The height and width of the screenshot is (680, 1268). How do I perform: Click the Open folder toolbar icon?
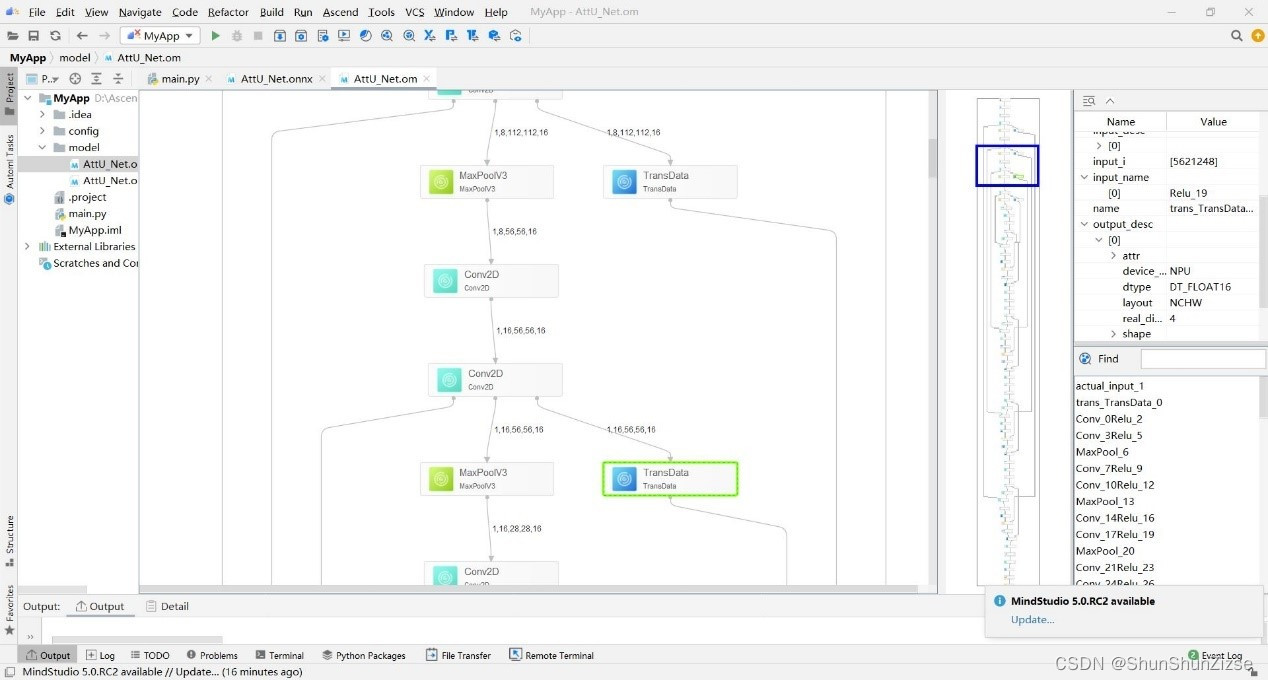coord(13,35)
